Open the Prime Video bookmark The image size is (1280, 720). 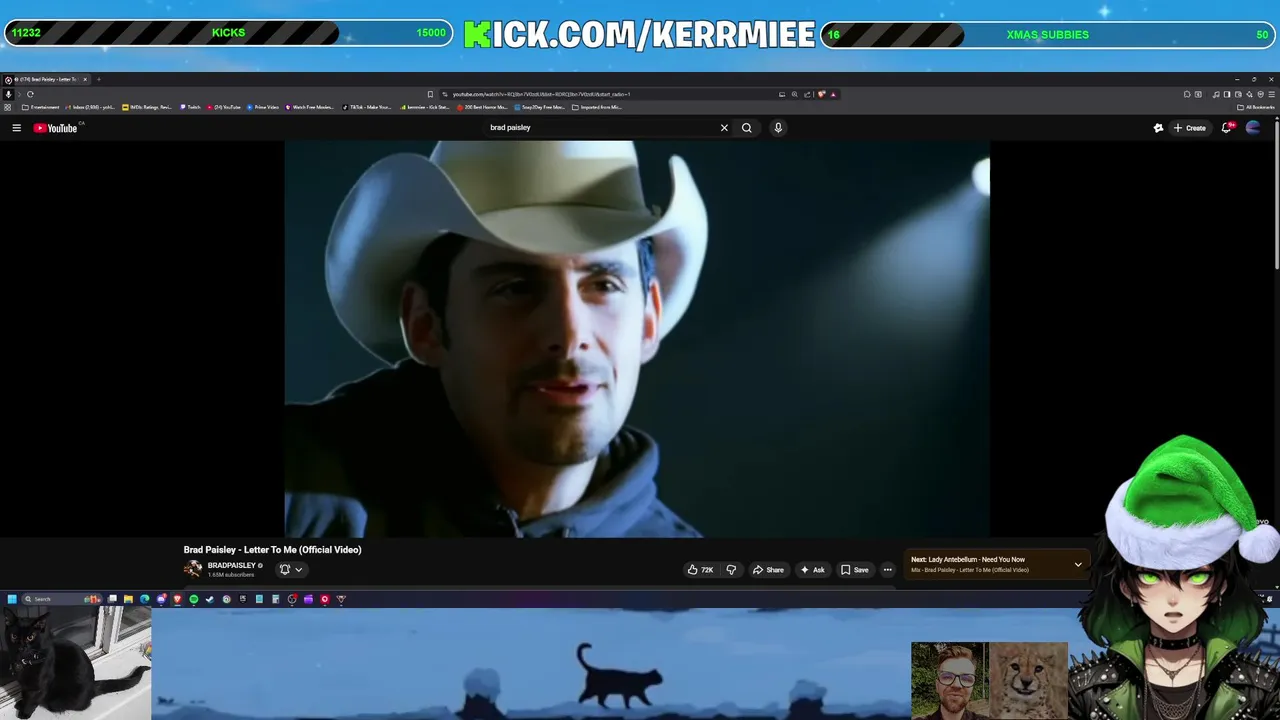263,107
